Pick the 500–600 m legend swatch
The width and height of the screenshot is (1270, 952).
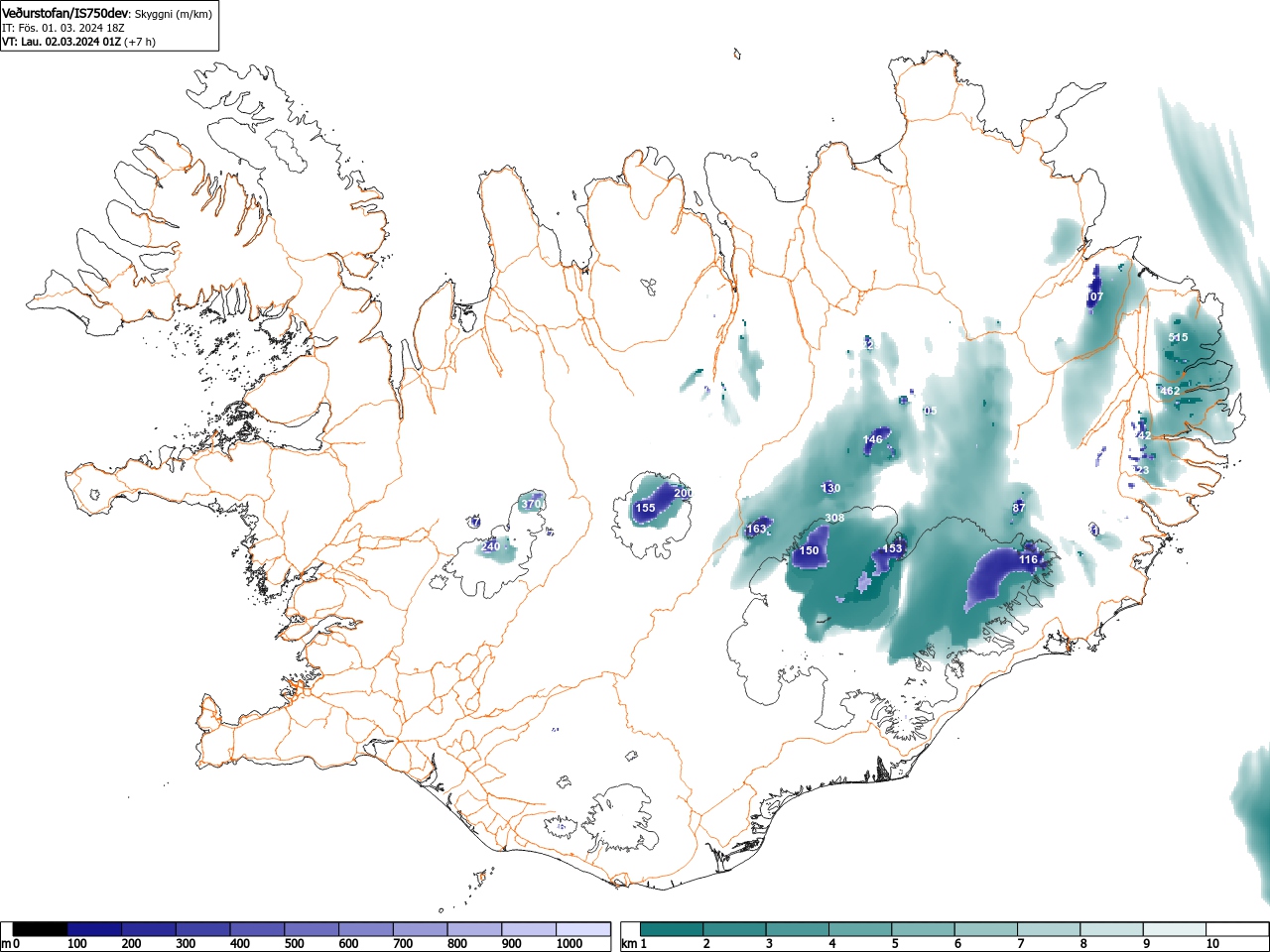[x=312, y=929]
